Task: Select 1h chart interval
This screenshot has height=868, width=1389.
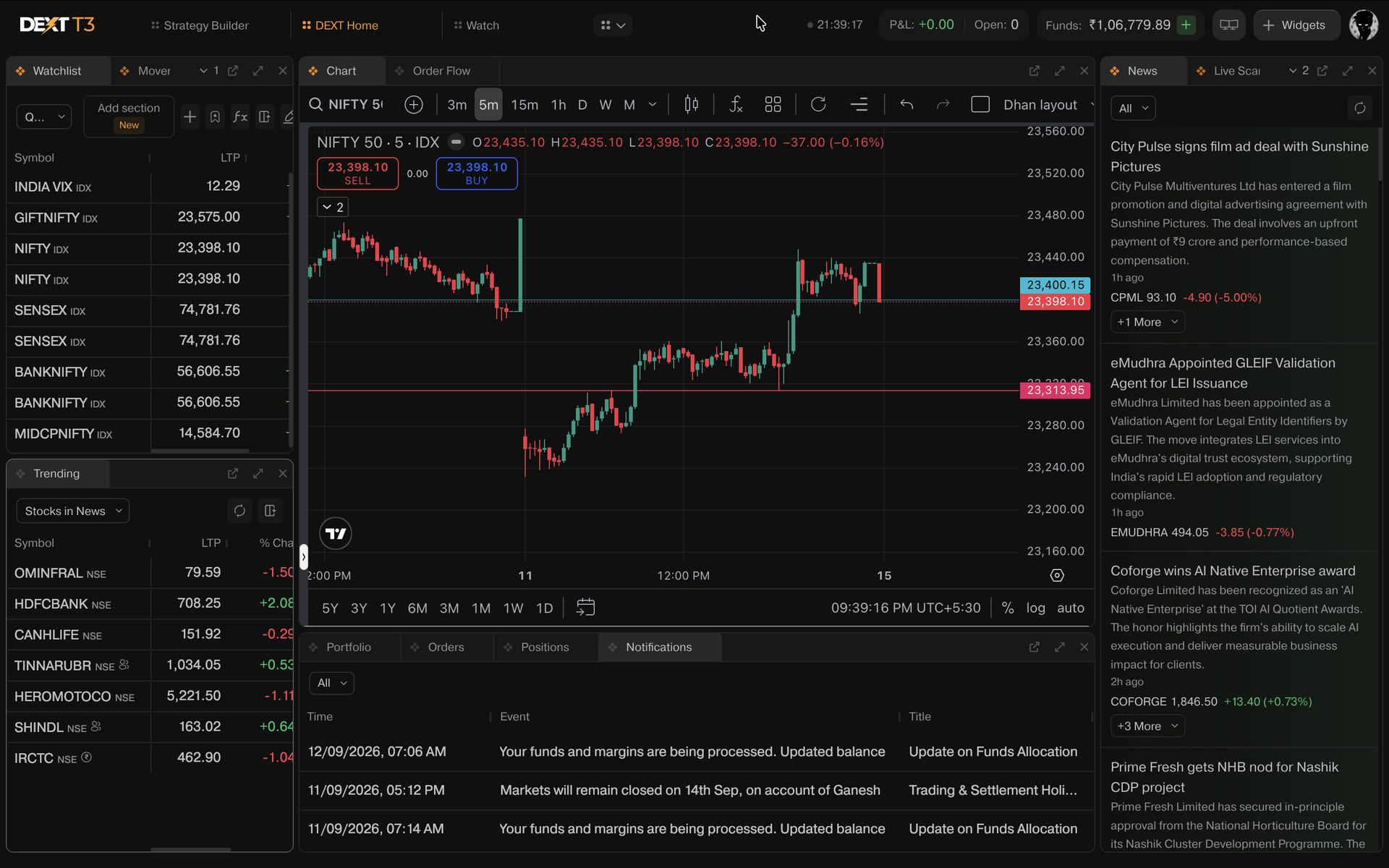Action: (558, 105)
